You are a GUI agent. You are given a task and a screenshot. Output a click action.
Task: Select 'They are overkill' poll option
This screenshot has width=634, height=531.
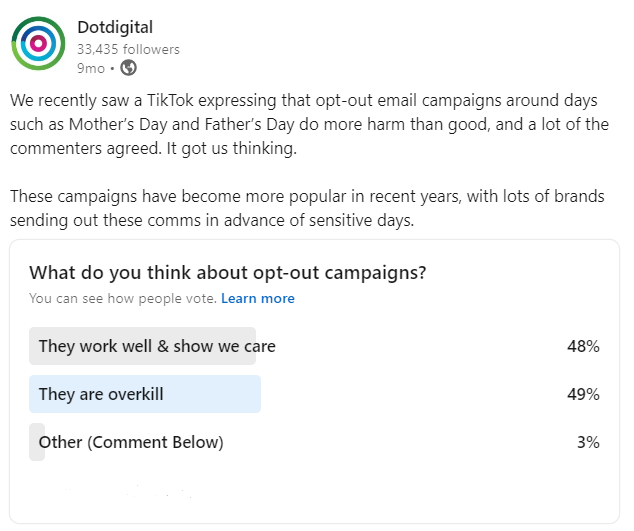[101, 394]
